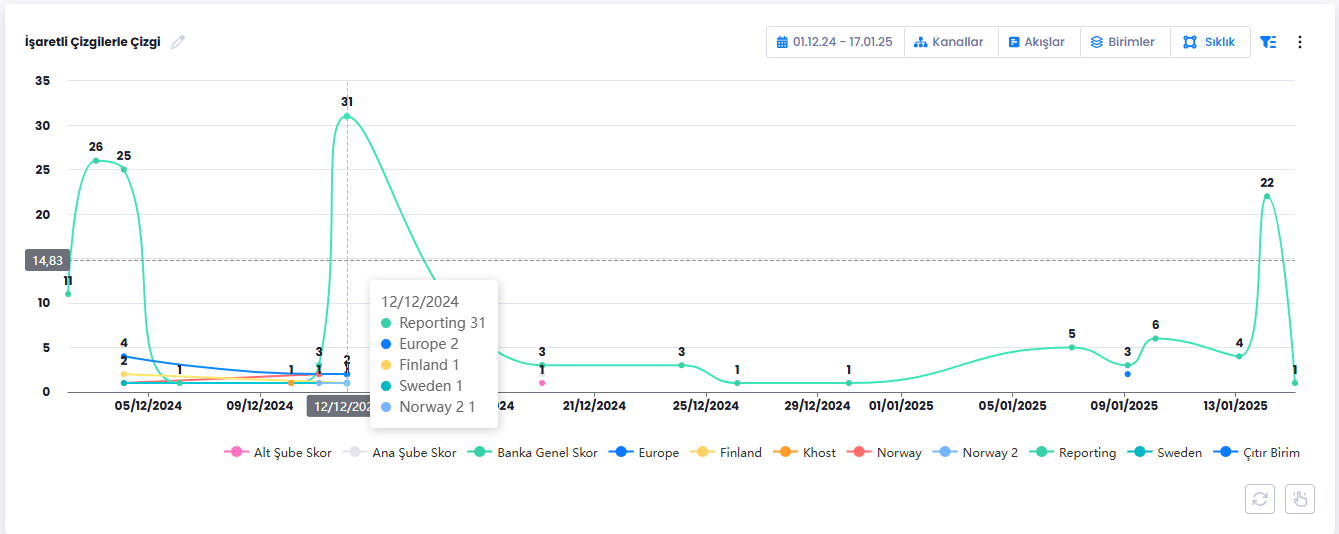Open the Akışlar dropdown
This screenshot has height=534, width=1339.
coord(1038,42)
